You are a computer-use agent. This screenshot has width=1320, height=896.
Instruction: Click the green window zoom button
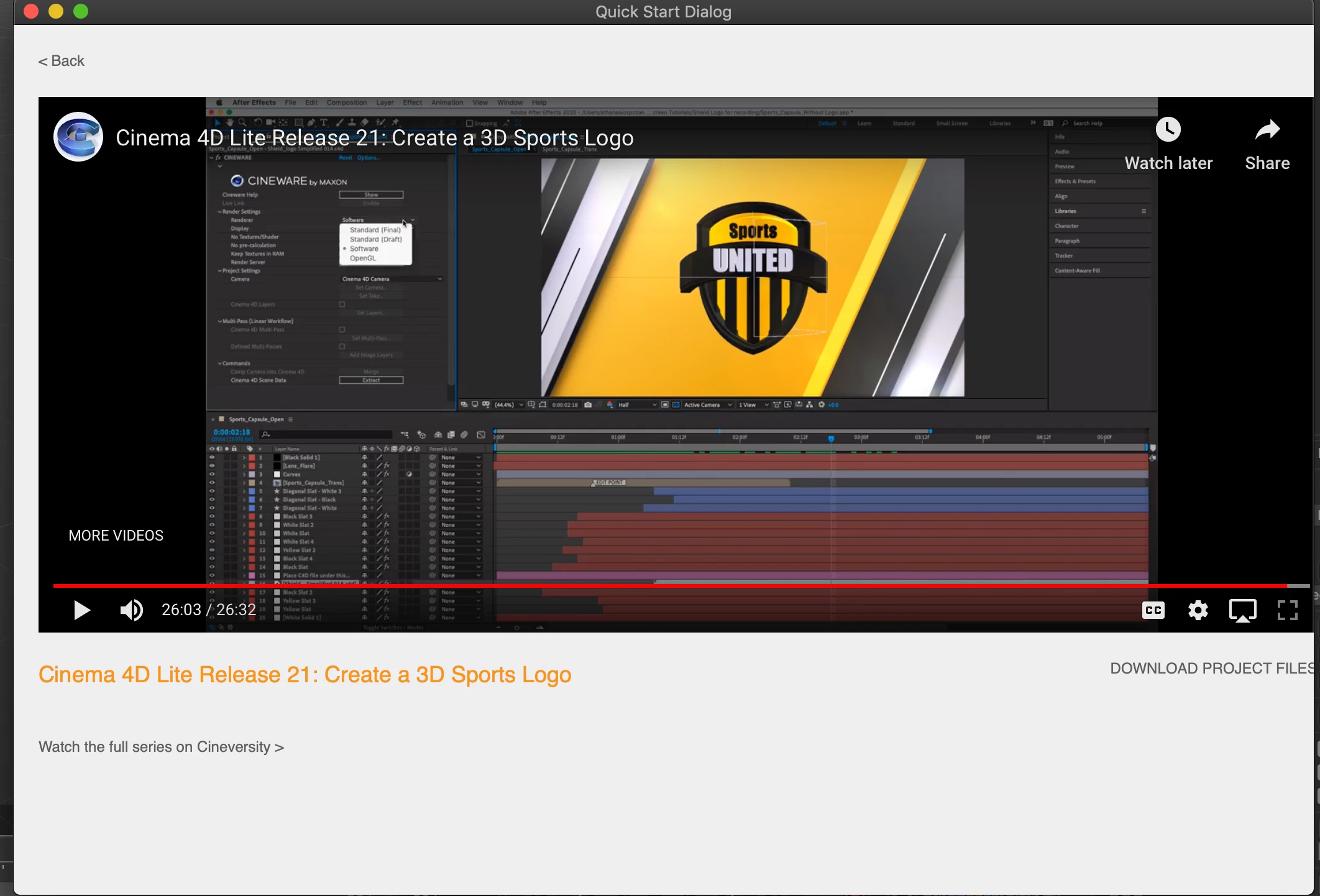(x=81, y=11)
